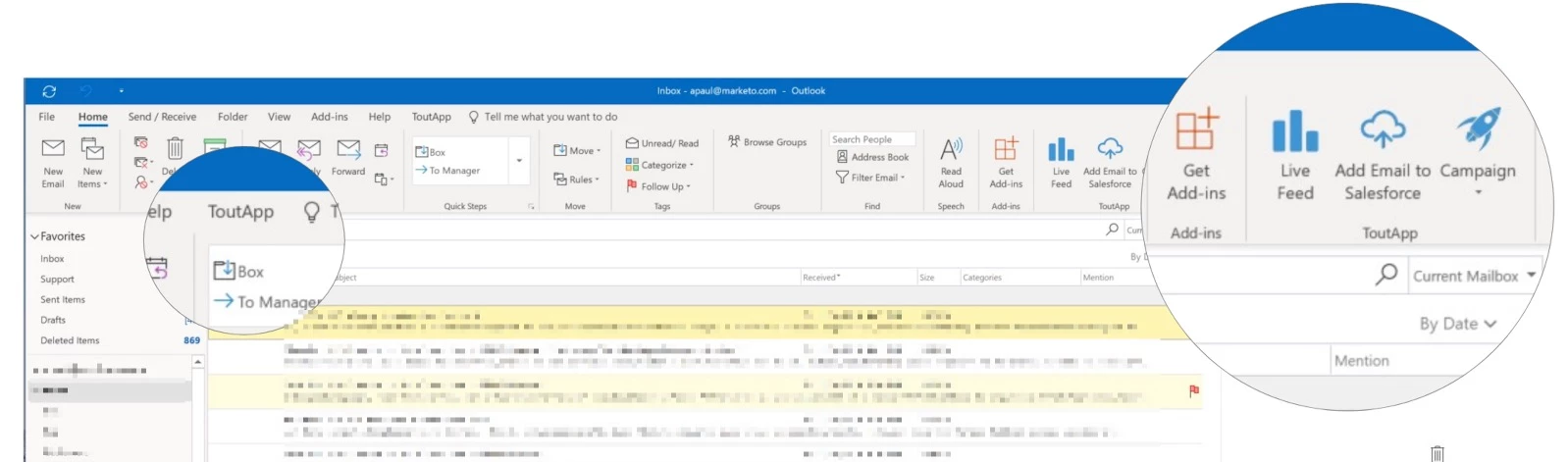Select the Sent Items folder
Viewport: 1568px width, 462px height.
click(x=63, y=300)
